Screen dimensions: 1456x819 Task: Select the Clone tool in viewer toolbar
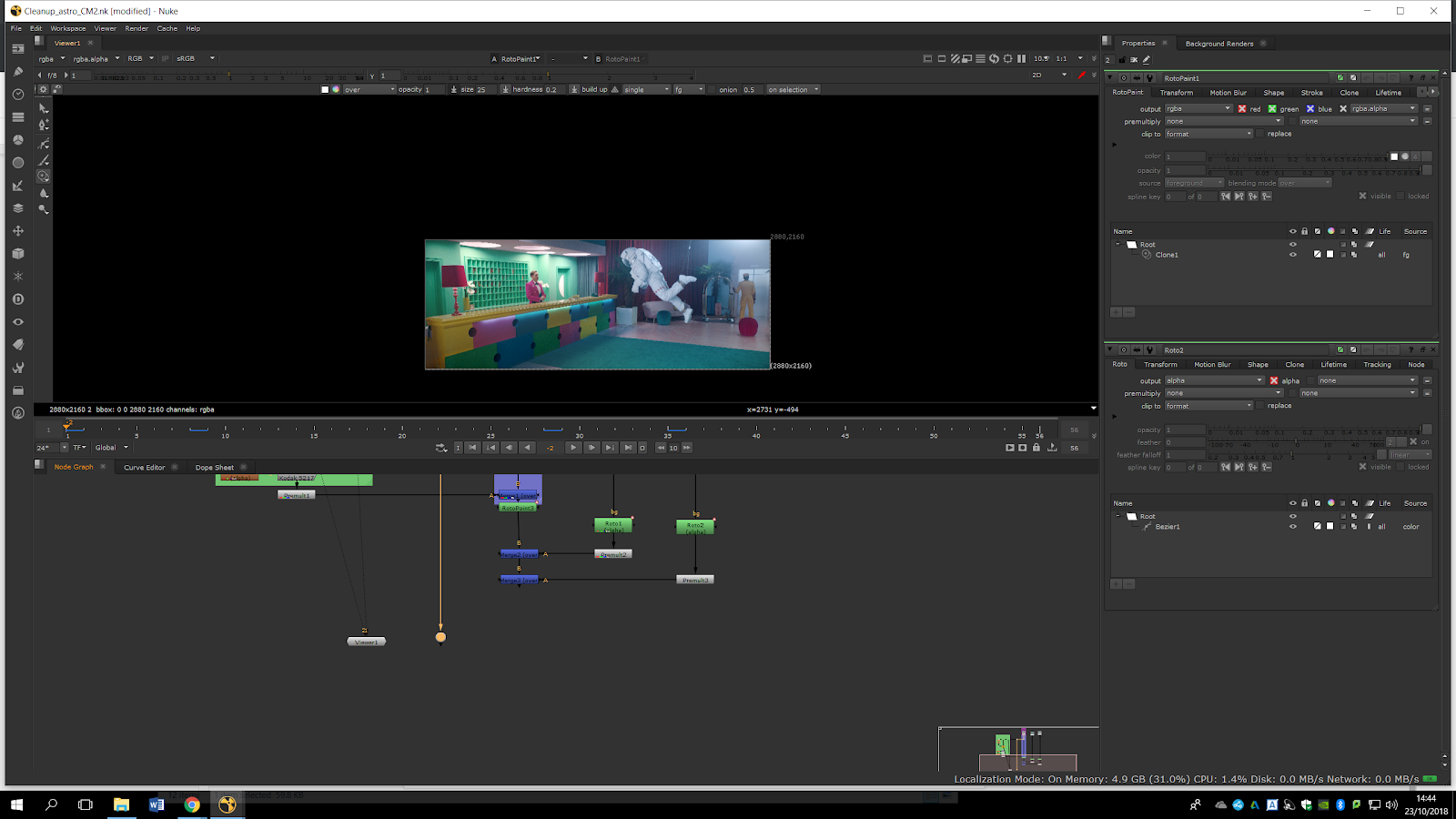coord(43,177)
